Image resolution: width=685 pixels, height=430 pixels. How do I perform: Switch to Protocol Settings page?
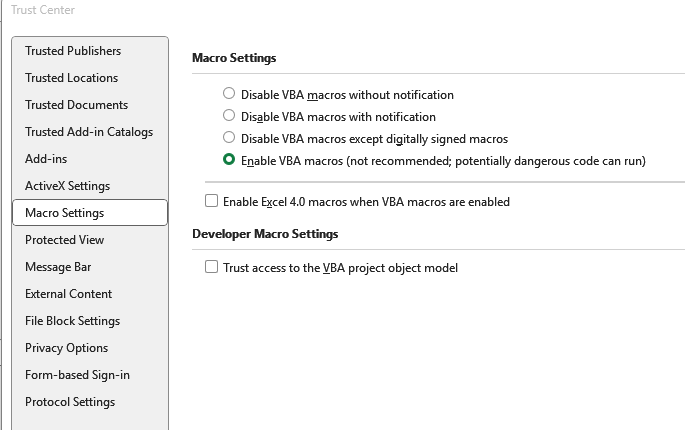pos(70,402)
